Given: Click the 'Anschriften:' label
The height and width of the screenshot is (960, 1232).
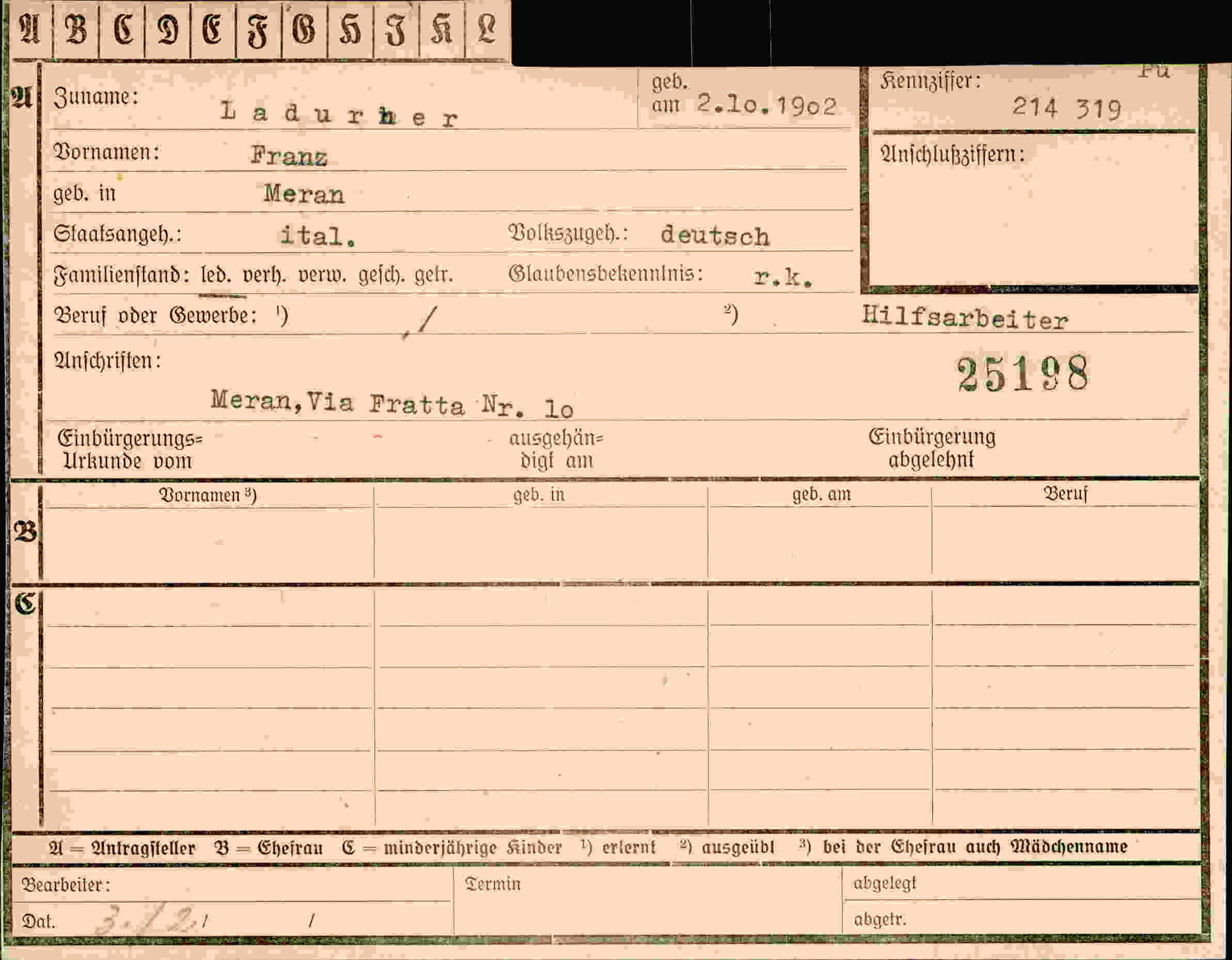Looking at the screenshot, I should pyautogui.click(x=107, y=361).
